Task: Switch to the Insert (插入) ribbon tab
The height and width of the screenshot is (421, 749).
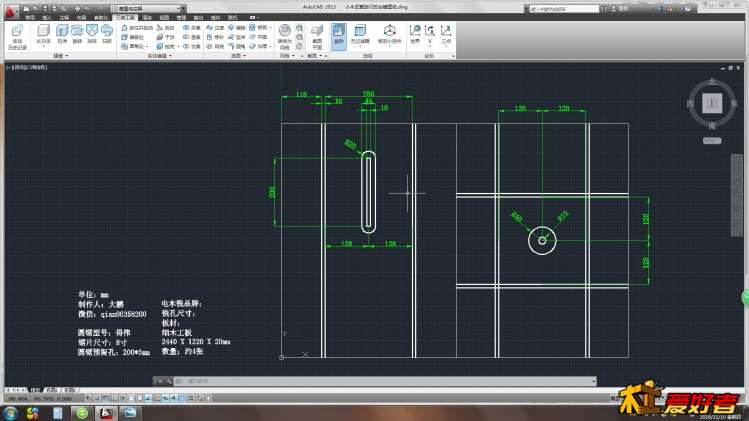Action: point(46,17)
